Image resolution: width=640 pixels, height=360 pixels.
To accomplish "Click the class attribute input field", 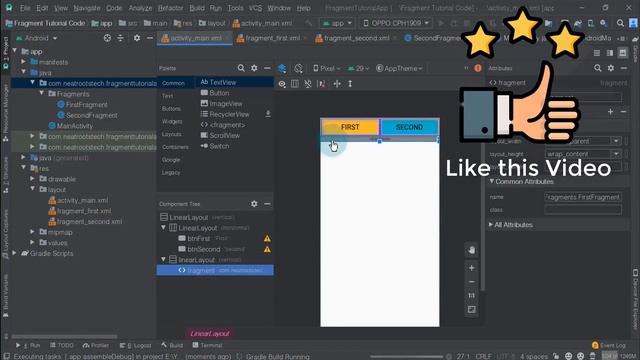I will 583,210.
